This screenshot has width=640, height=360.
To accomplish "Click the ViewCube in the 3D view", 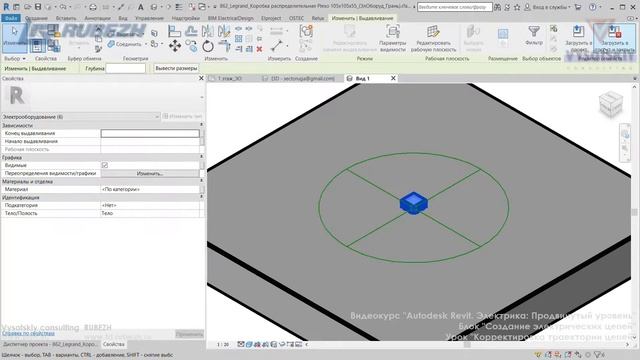I will click(611, 104).
